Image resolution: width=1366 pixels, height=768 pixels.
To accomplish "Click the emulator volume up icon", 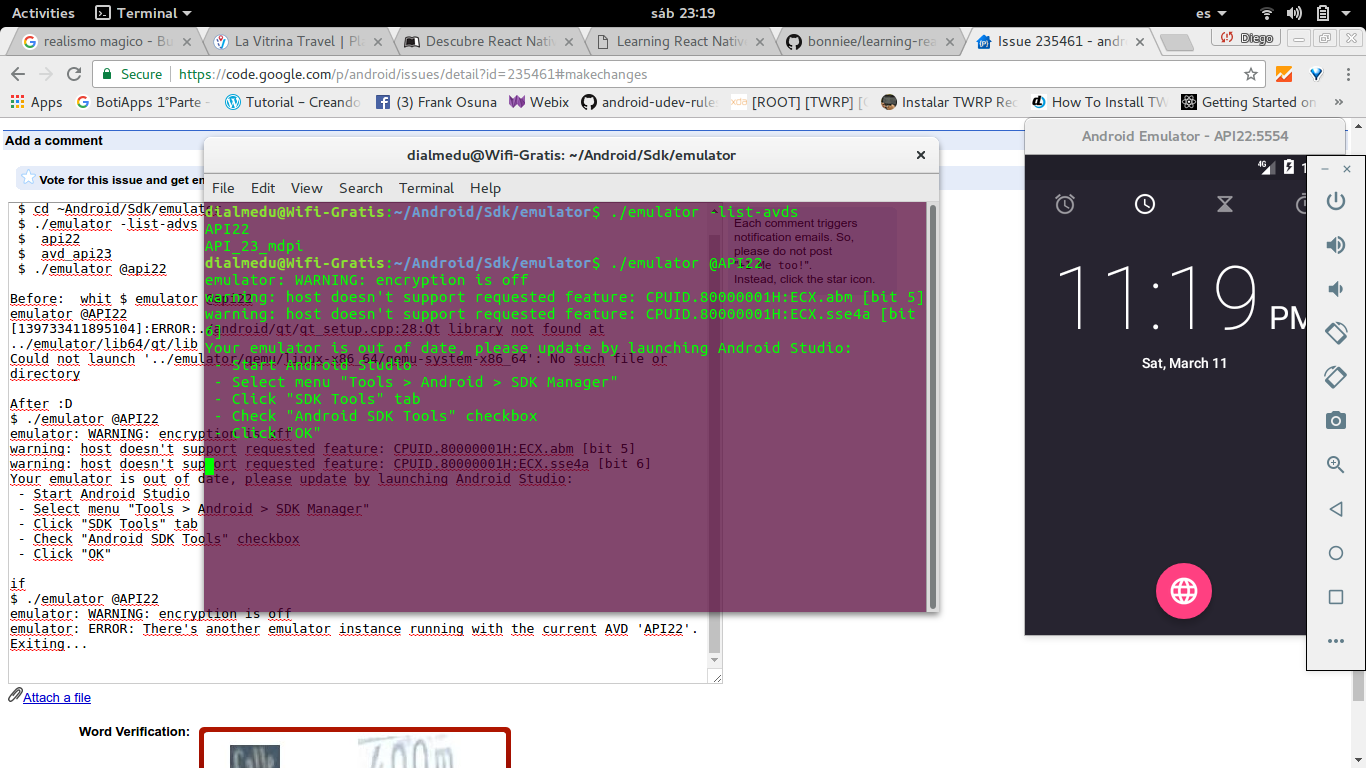I will click(1335, 245).
